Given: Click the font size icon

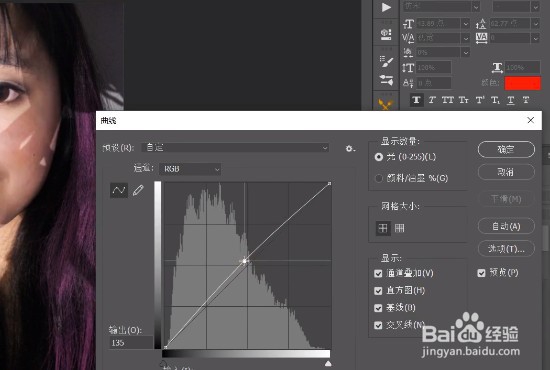Looking at the screenshot, I should [408, 24].
